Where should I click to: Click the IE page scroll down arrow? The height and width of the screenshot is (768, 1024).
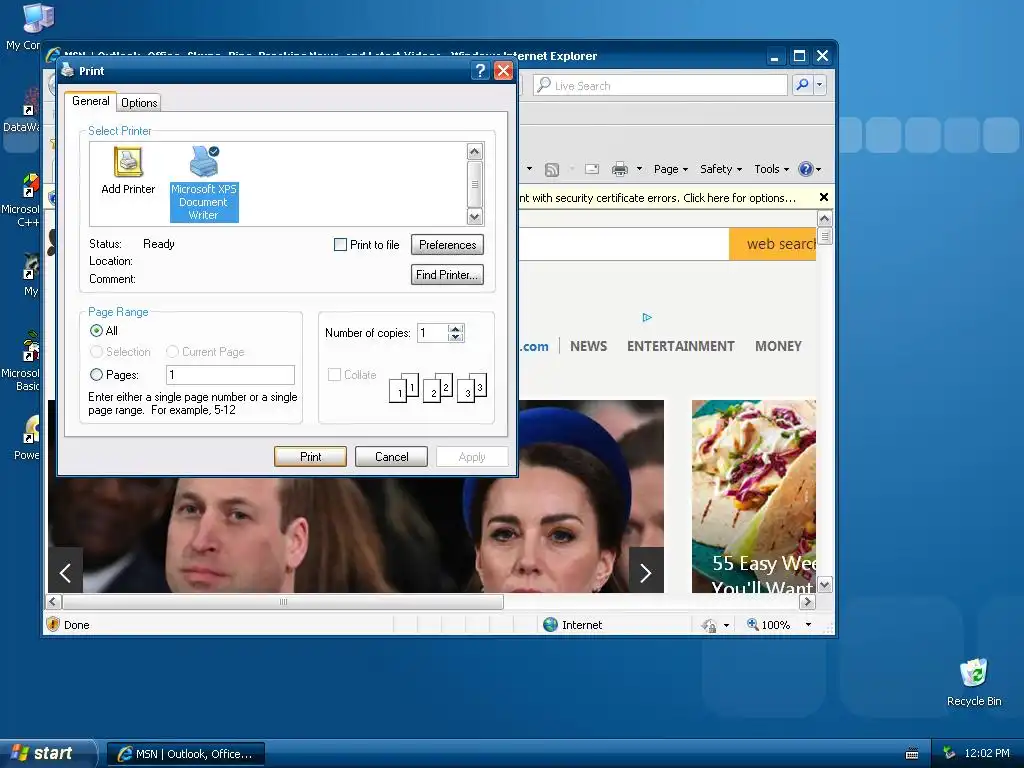point(825,585)
